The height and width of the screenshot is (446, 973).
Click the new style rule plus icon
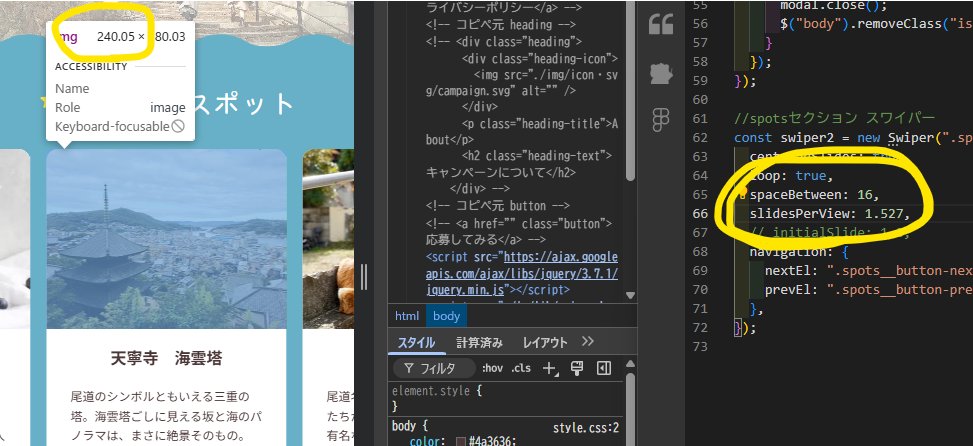pyautogui.click(x=550, y=368)
